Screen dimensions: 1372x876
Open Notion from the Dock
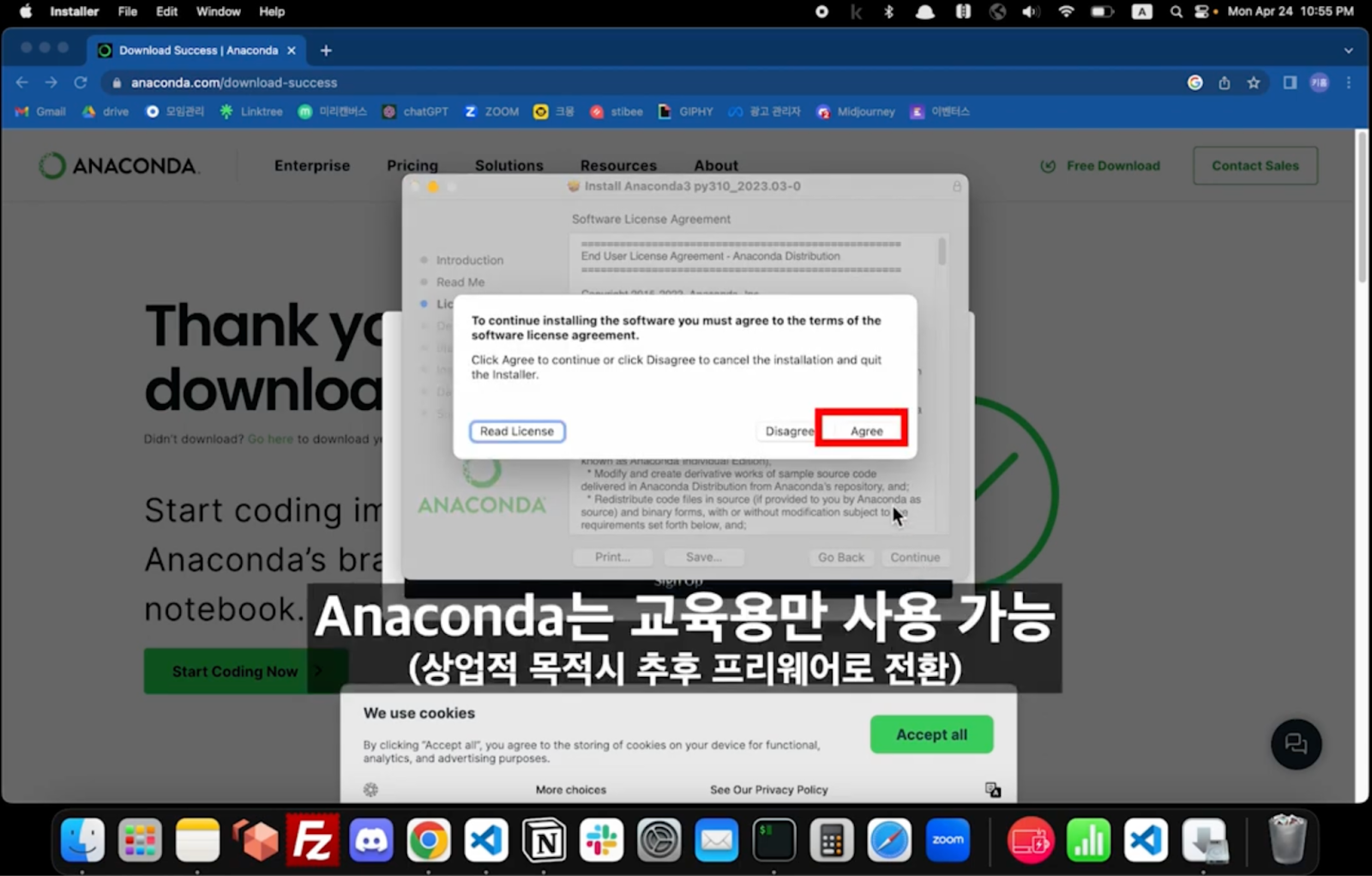[545, 839]
